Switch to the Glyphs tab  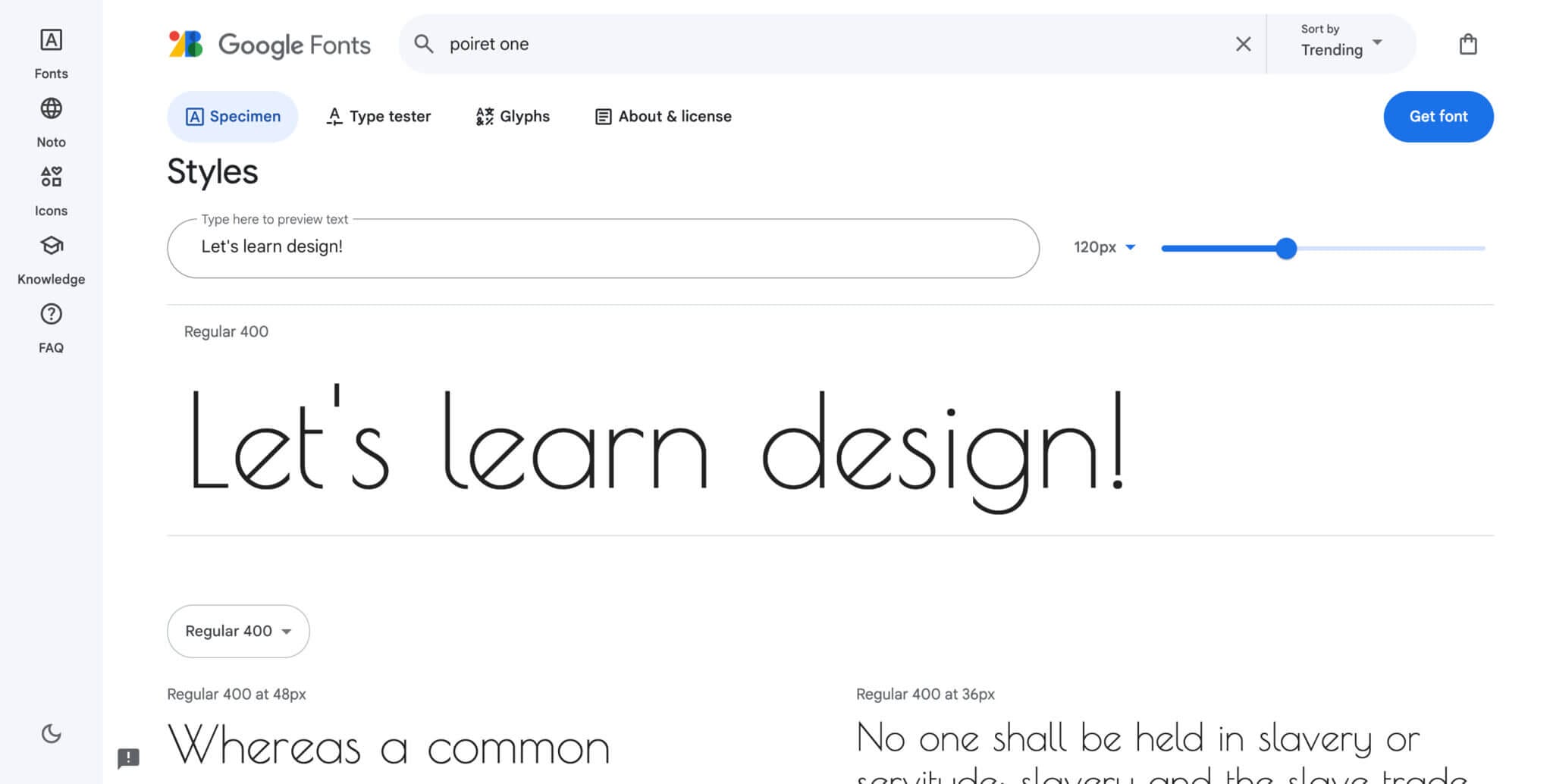(513, 117)
